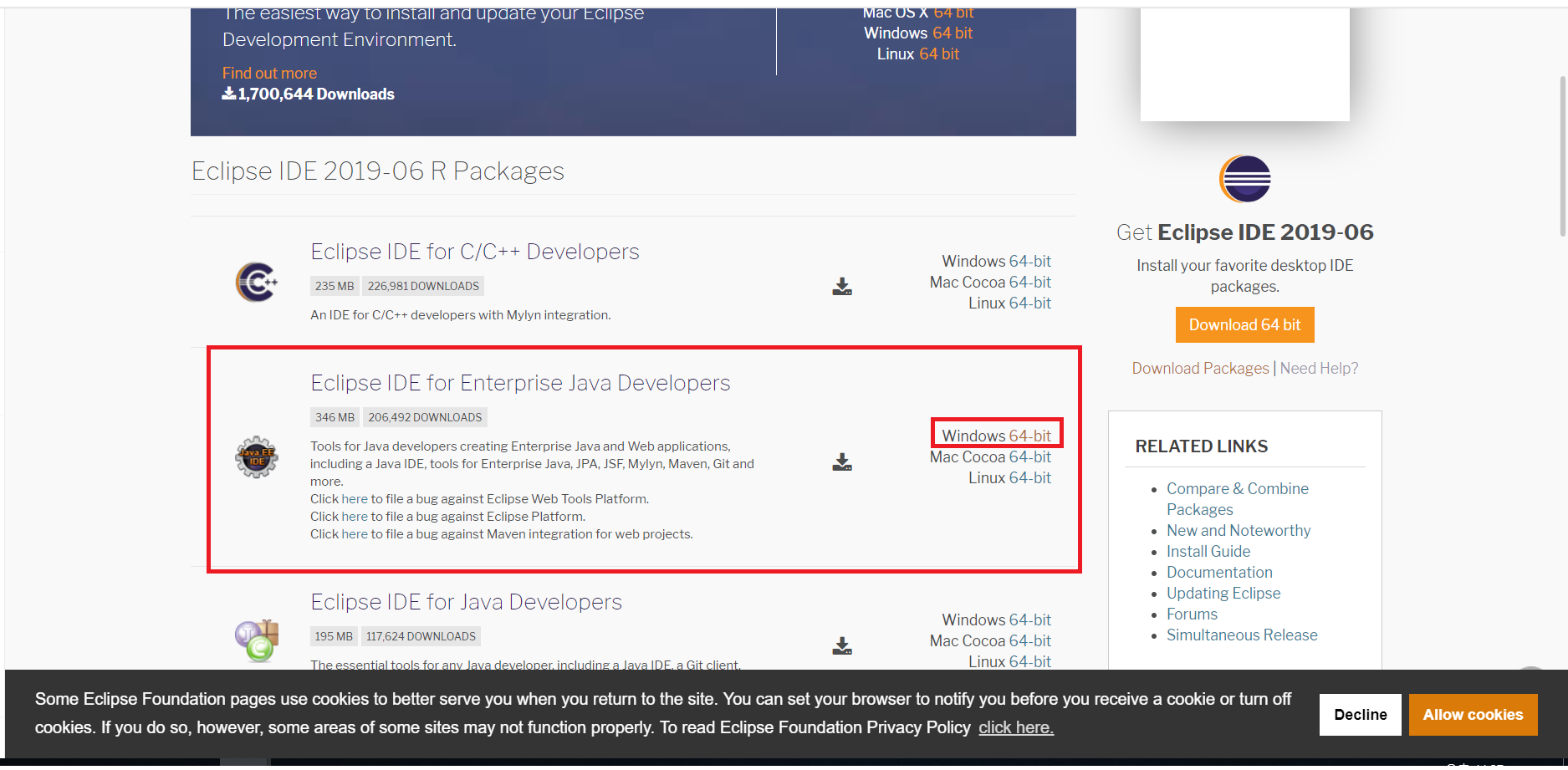Click the 235 MB size badge
Viewport: 1568px width, 770px height.
[335, 286]
